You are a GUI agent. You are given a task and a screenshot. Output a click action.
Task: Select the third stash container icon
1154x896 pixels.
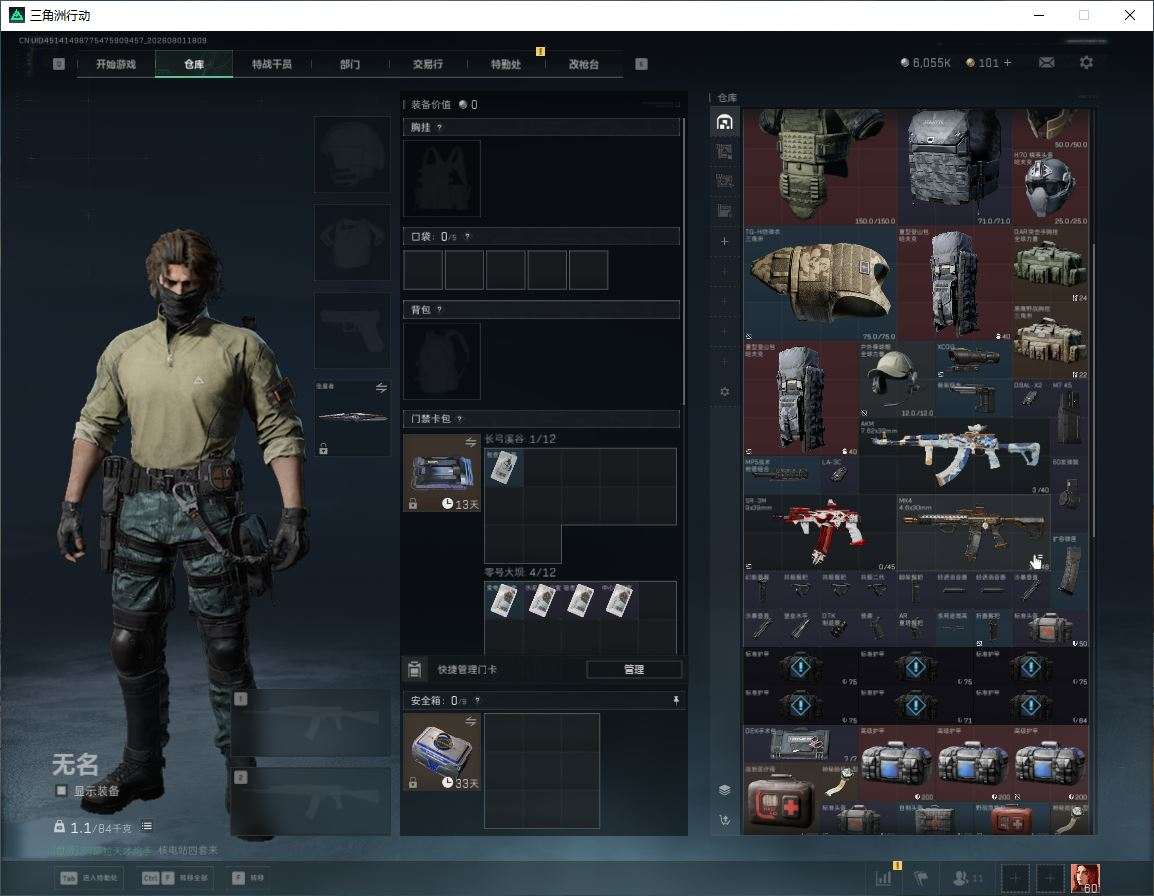point(724,181)
